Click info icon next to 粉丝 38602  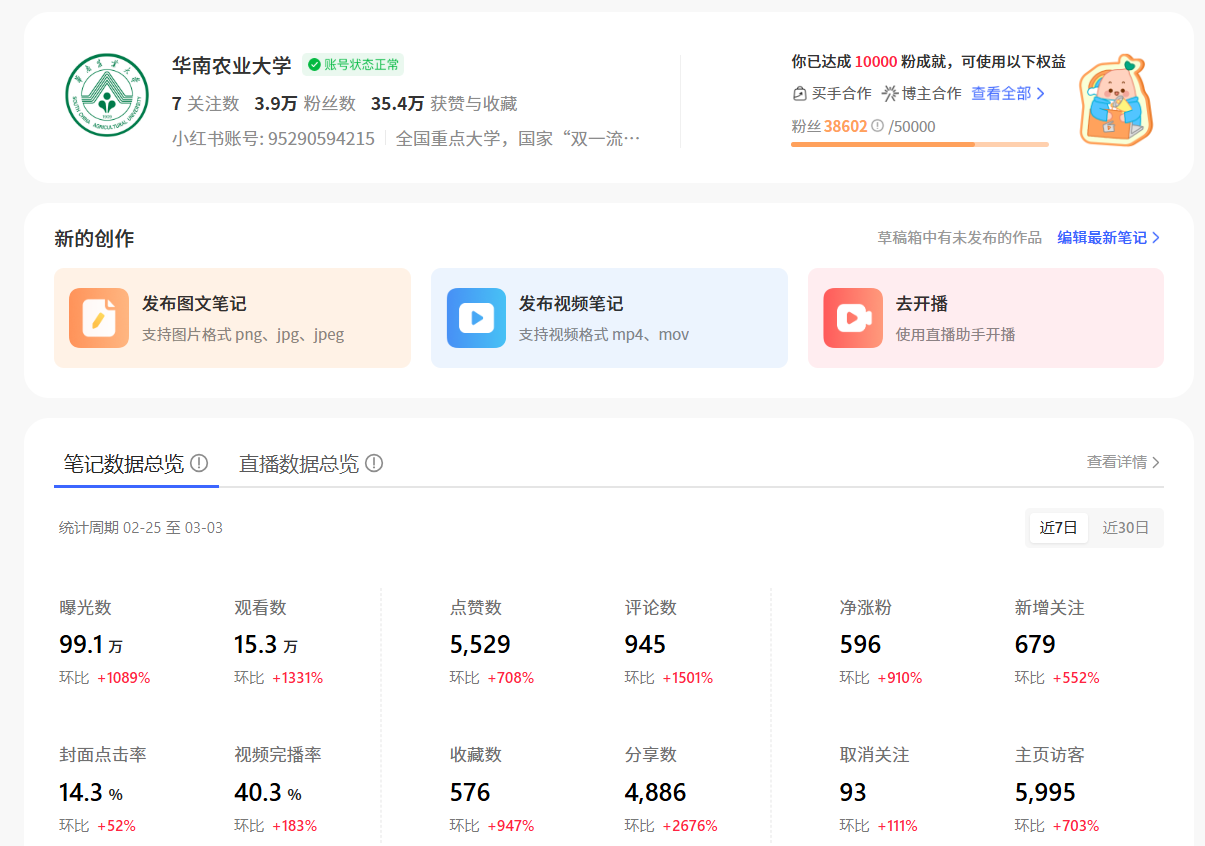[877, 126]
